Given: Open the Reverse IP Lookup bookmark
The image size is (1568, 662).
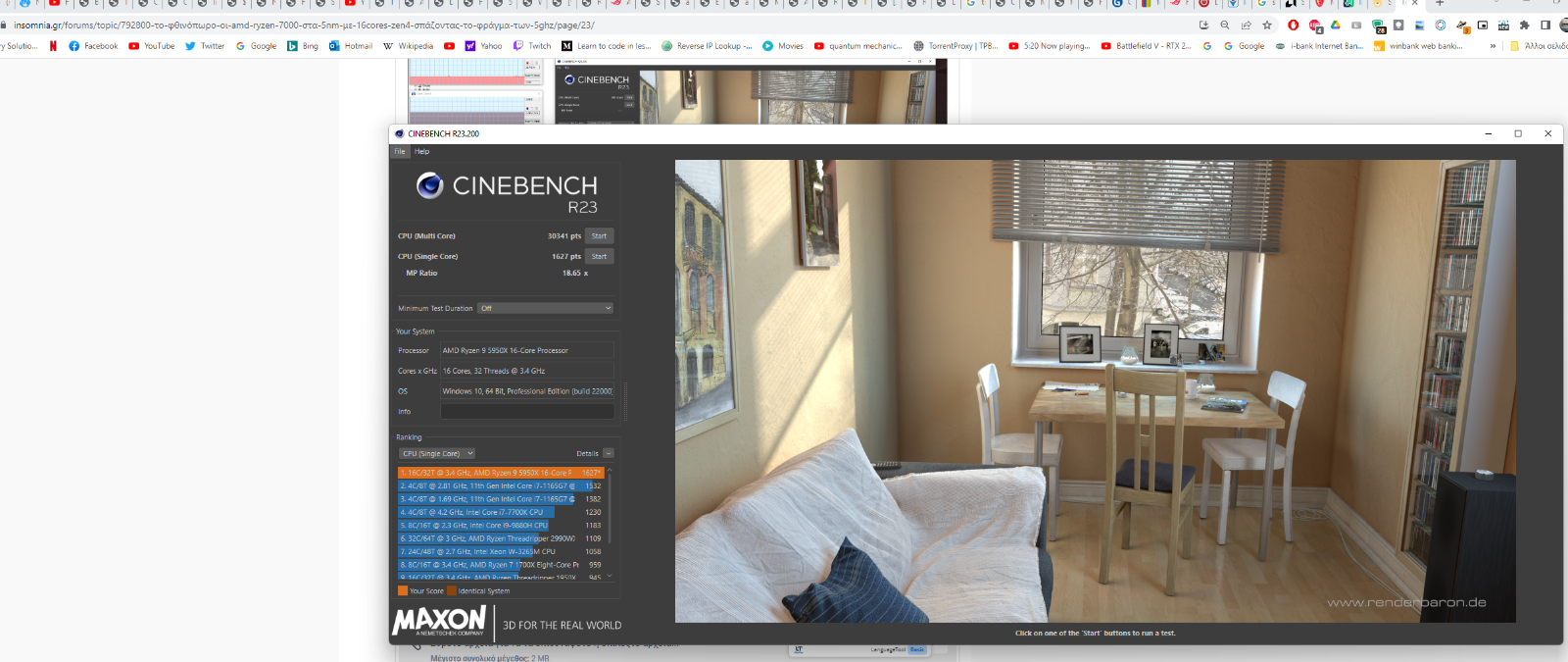Looking at the screenshot, I should 707,46.
